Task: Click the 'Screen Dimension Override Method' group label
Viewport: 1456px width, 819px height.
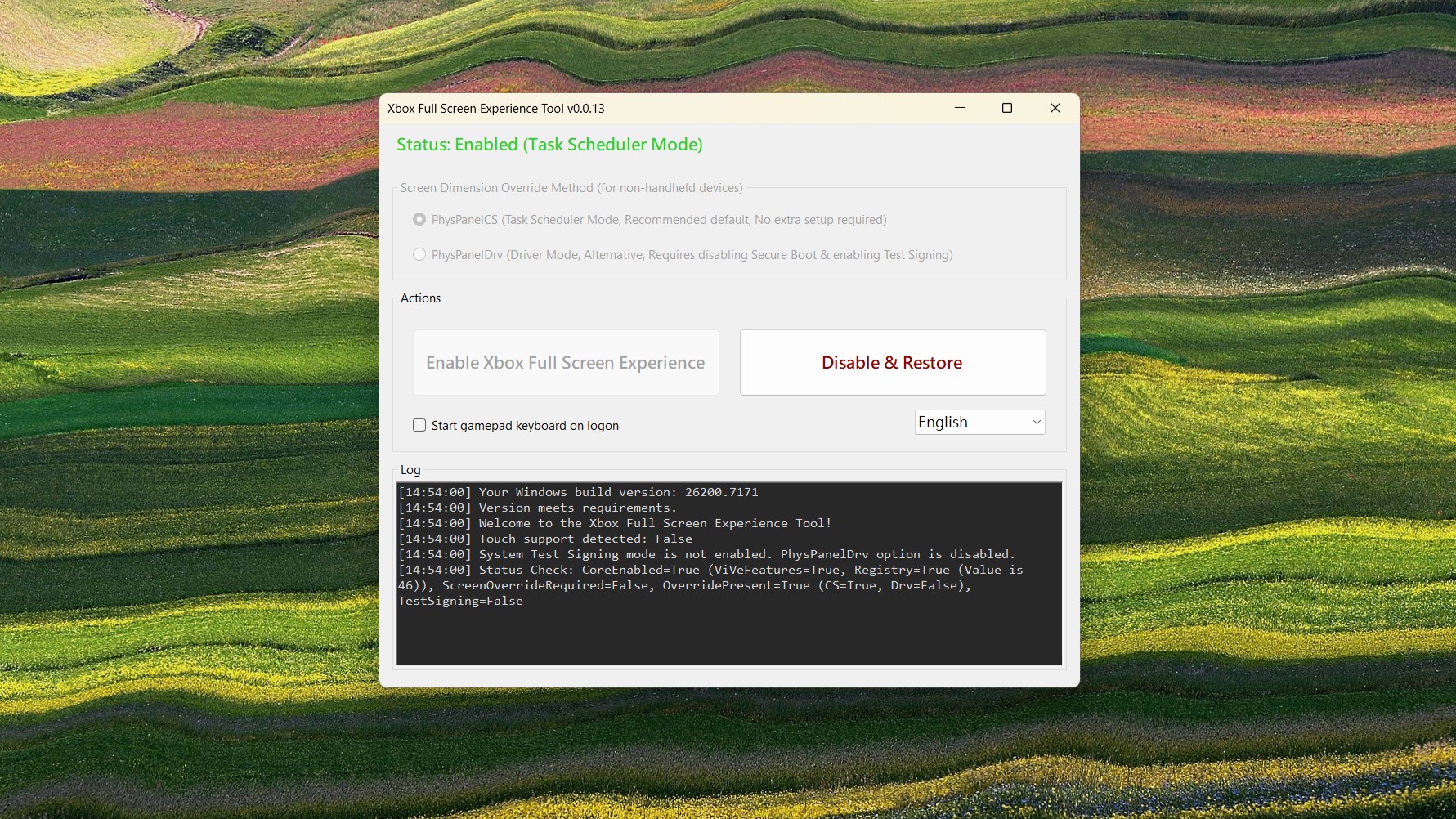Action: pyautogui.click(x=571, y=188)
